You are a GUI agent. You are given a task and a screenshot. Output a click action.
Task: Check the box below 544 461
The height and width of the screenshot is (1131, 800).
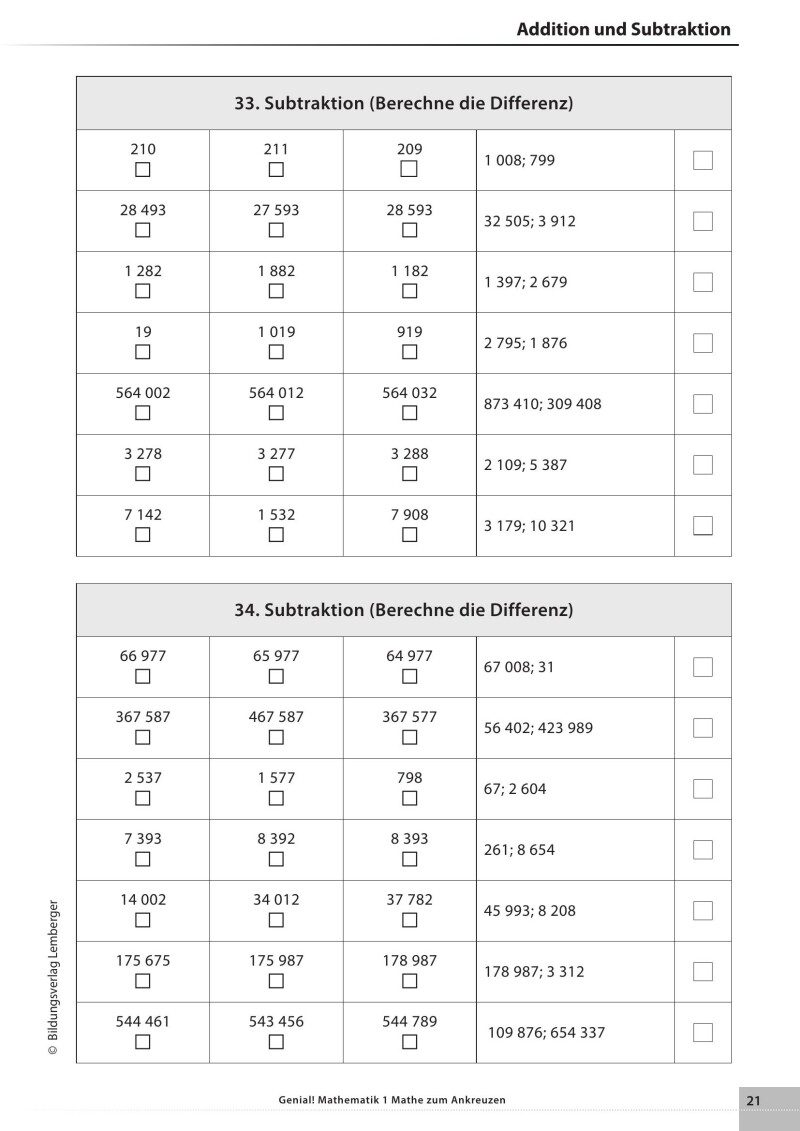click(143, 1042)
